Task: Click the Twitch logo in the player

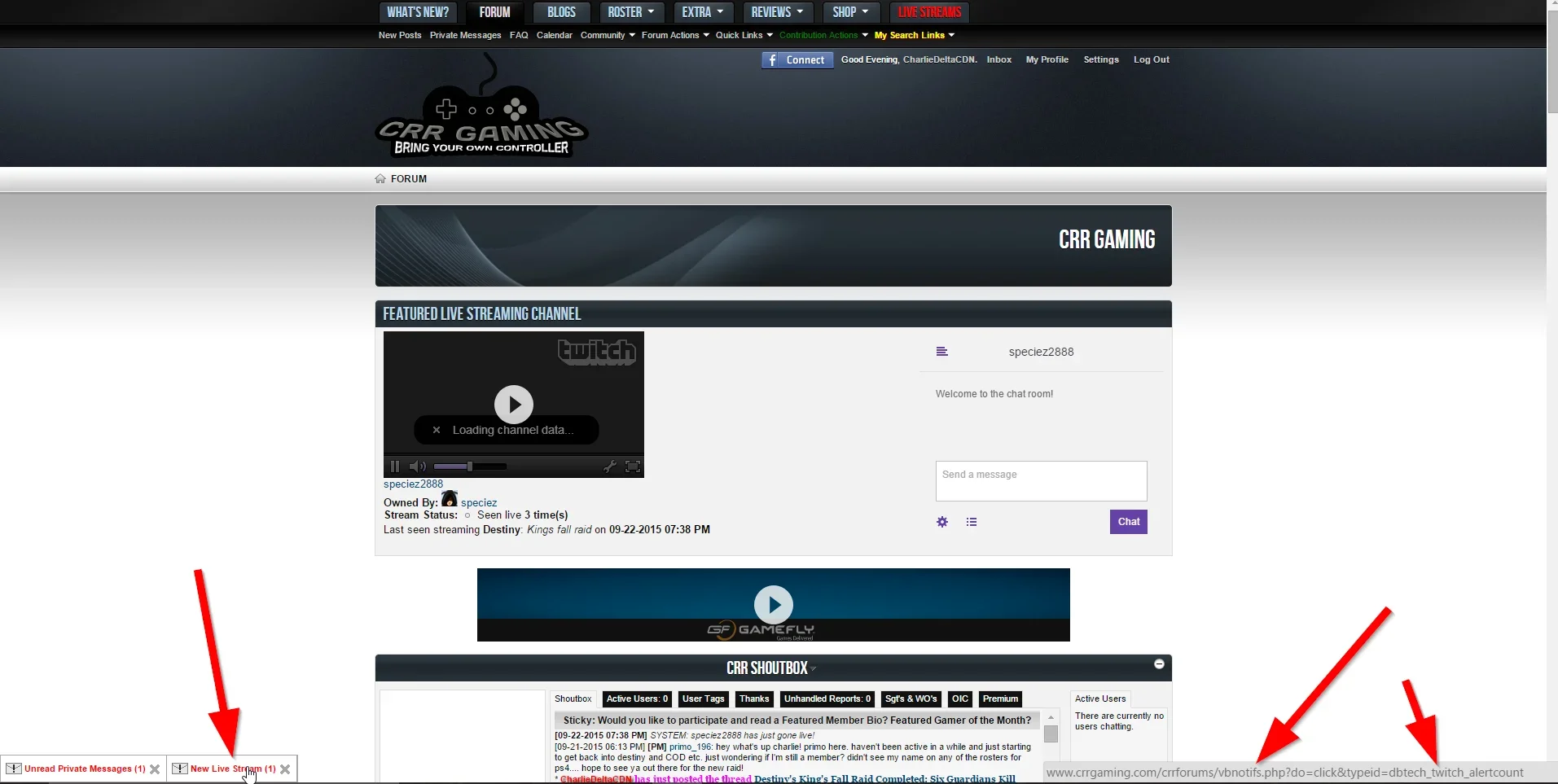Action: point(597,352)
